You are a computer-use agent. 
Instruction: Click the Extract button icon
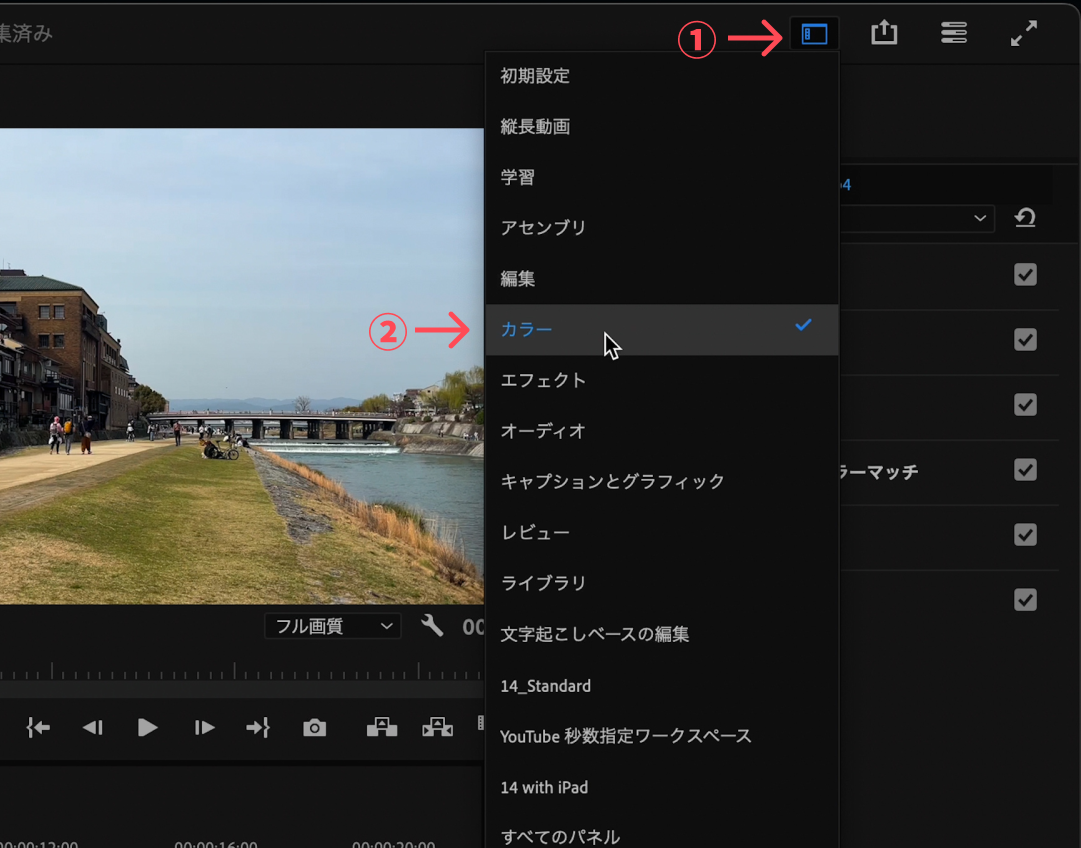437,727
